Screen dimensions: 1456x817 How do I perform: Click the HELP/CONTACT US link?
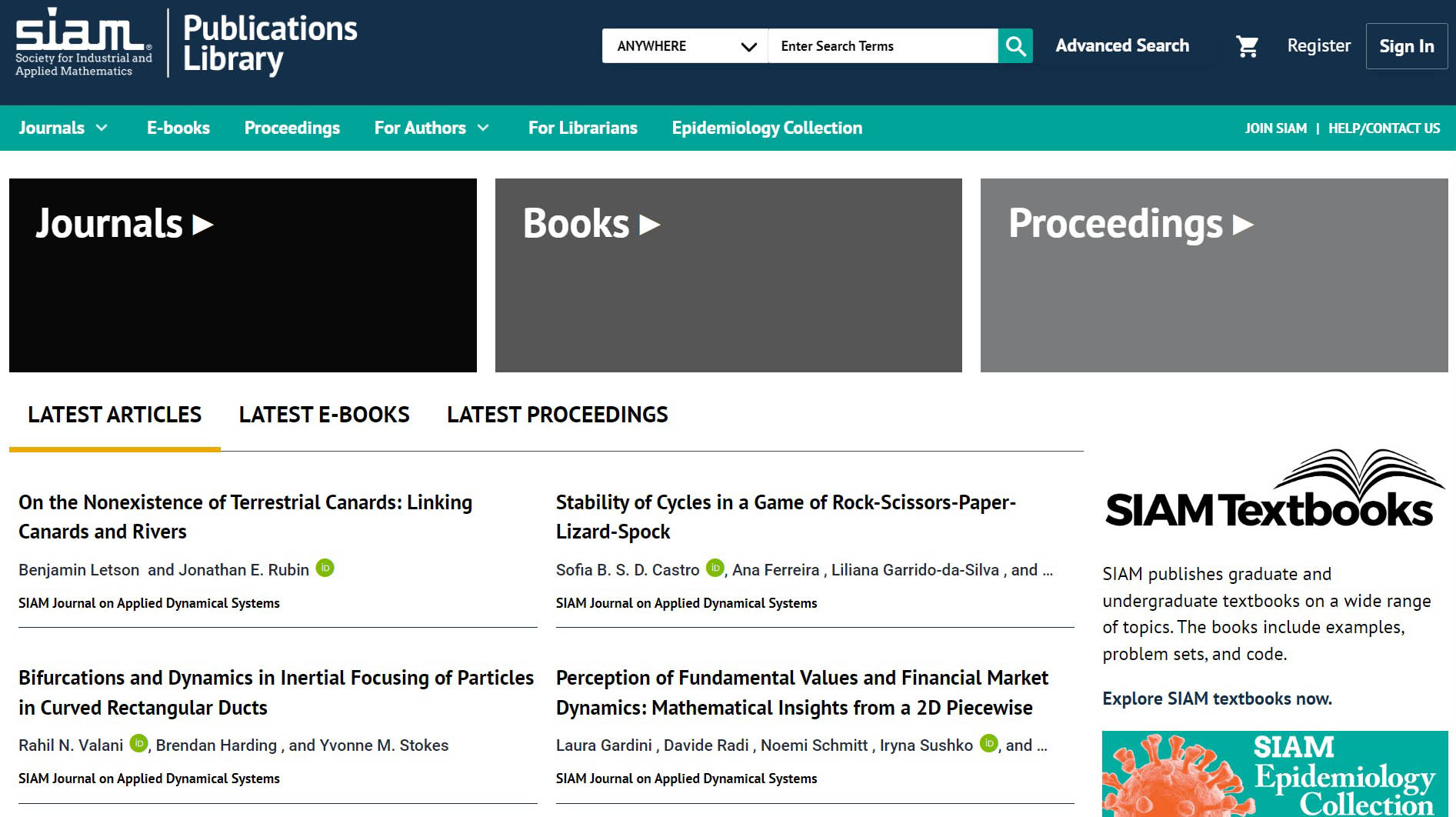pyautogui.click(x=1384, y=128)
